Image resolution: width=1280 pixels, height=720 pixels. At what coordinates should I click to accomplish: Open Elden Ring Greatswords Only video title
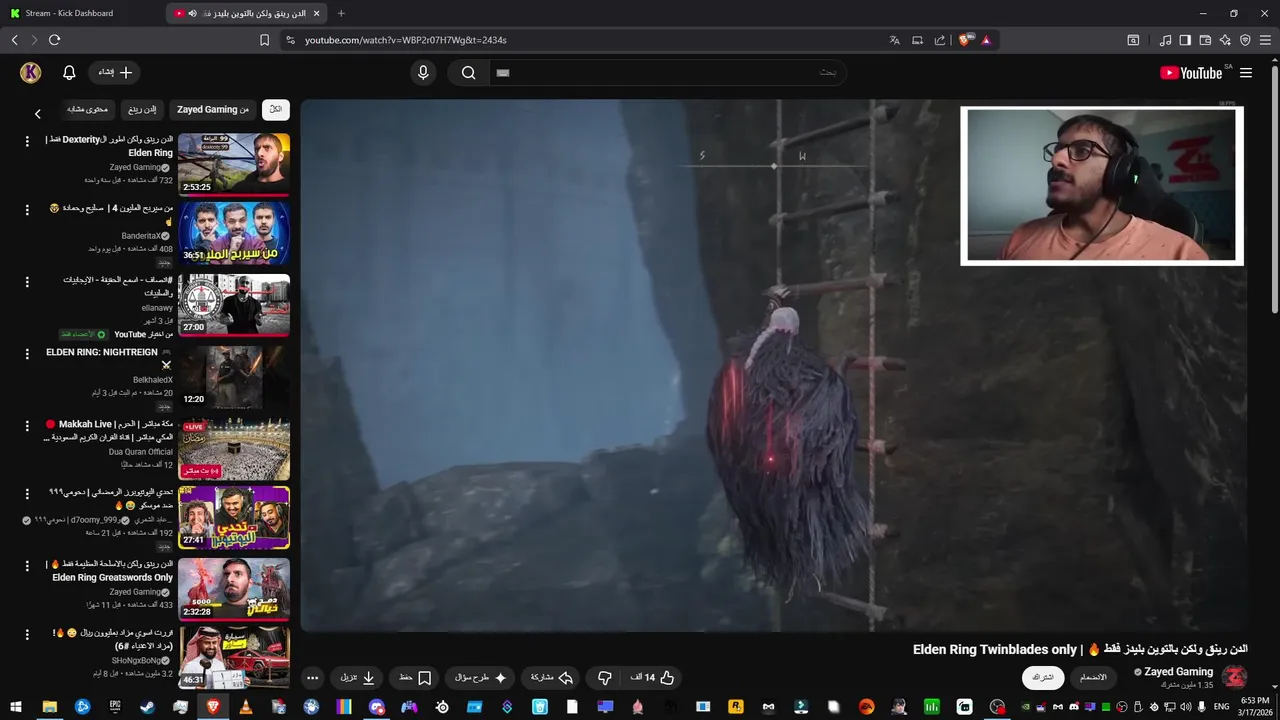111,571
